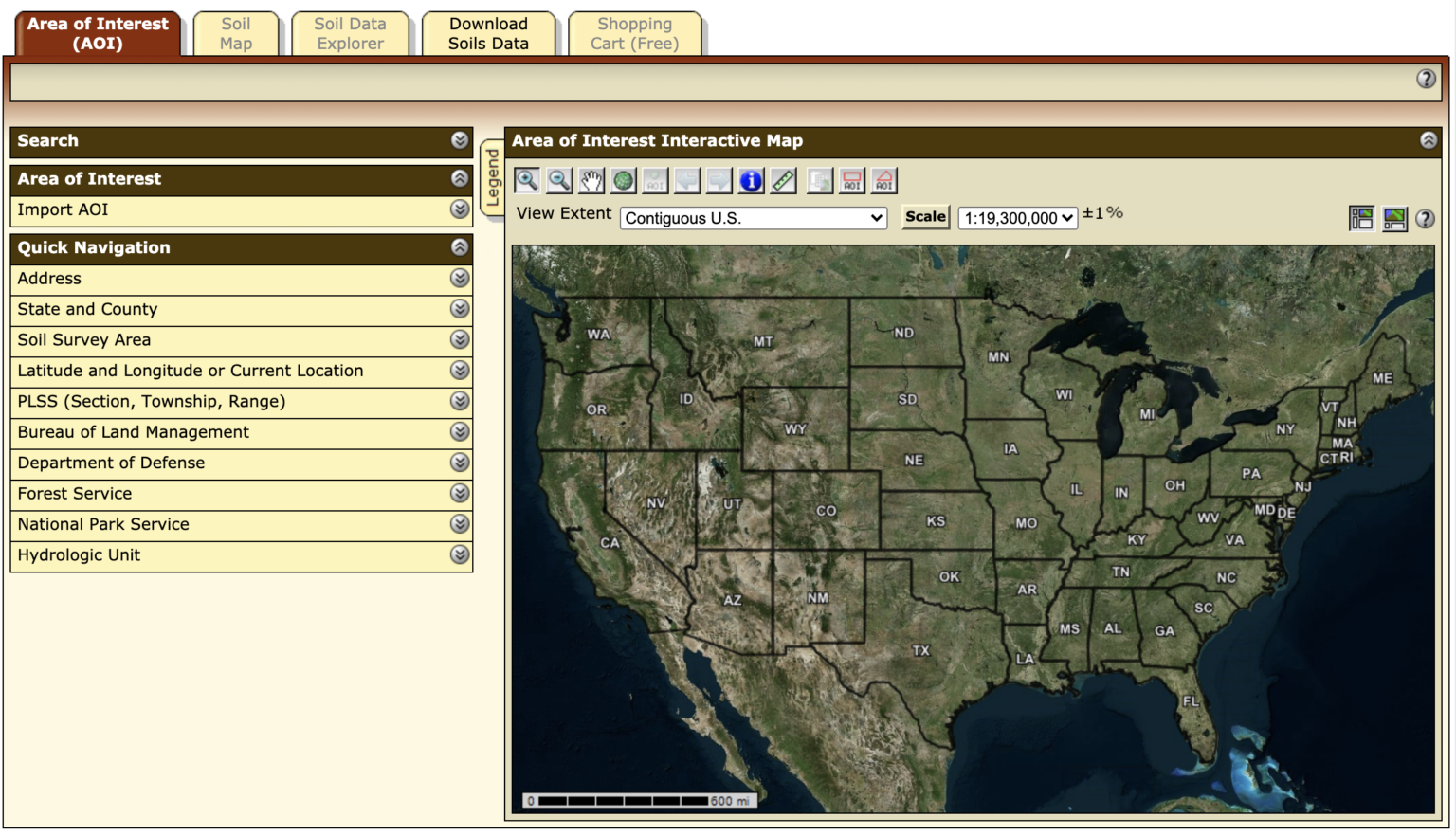Select the Zoom Out tool

(x=559, y=180)
